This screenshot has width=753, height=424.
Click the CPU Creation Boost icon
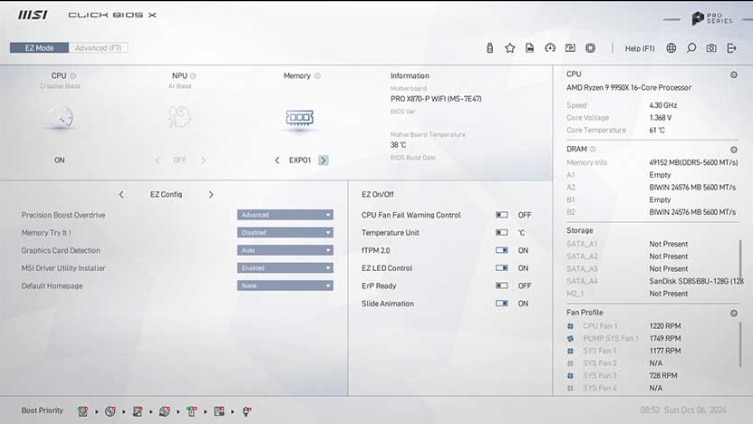click(60, 118)
